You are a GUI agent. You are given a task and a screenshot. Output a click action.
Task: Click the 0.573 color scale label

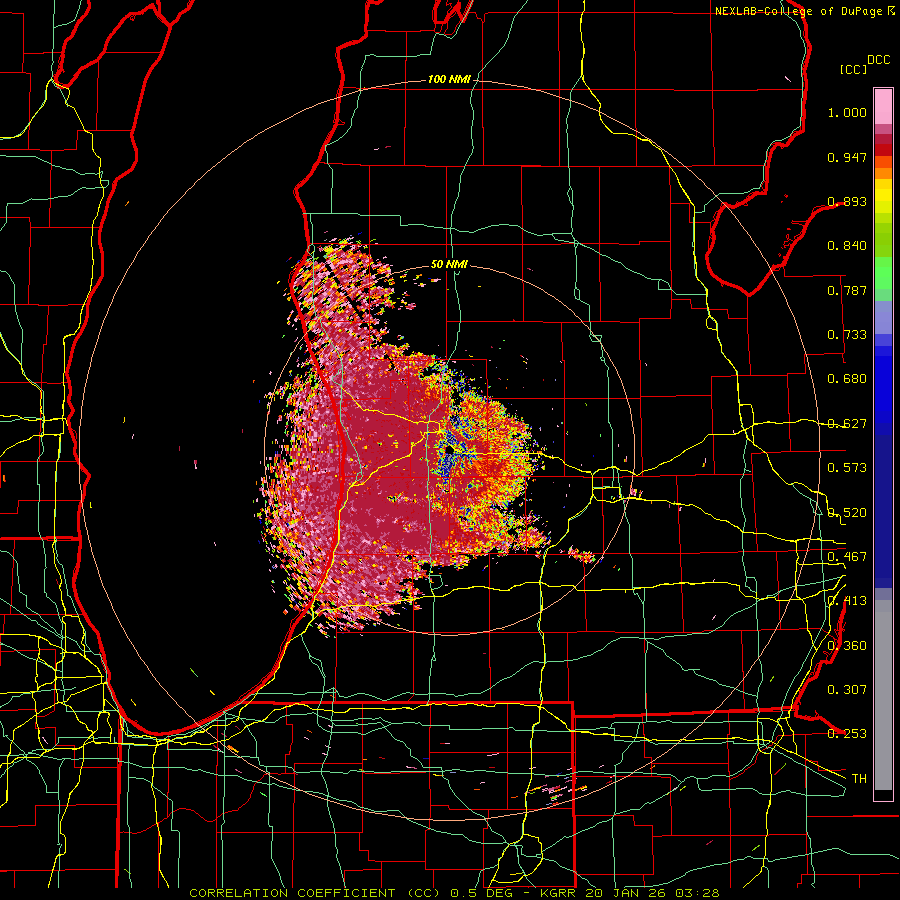pos(847,468)
